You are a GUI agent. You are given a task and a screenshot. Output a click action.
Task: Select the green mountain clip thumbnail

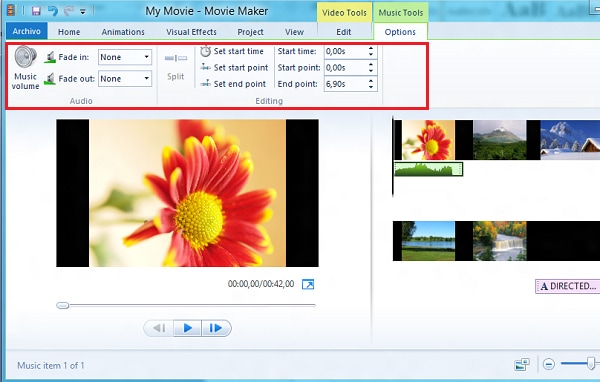tap(499, 140)
